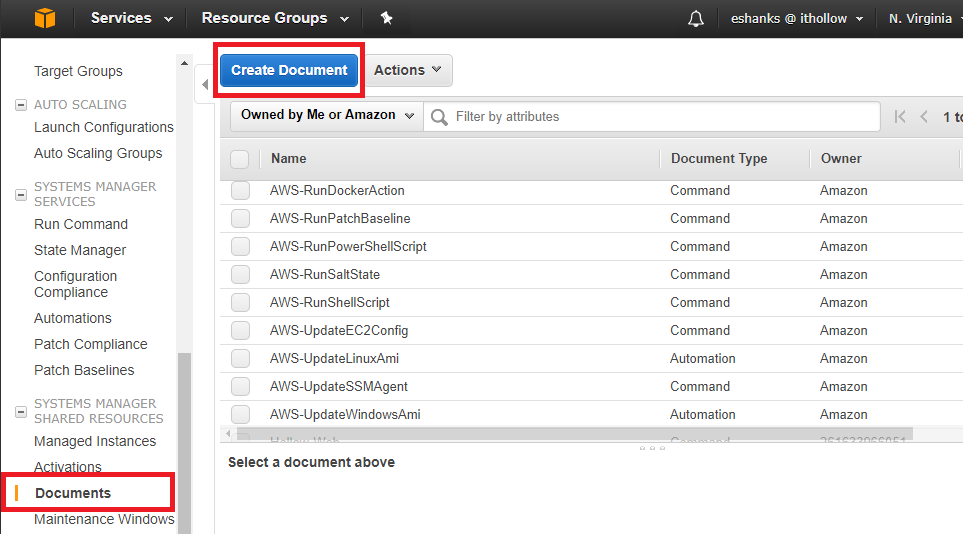Go to previous page of results

click(x=924, y=117)
